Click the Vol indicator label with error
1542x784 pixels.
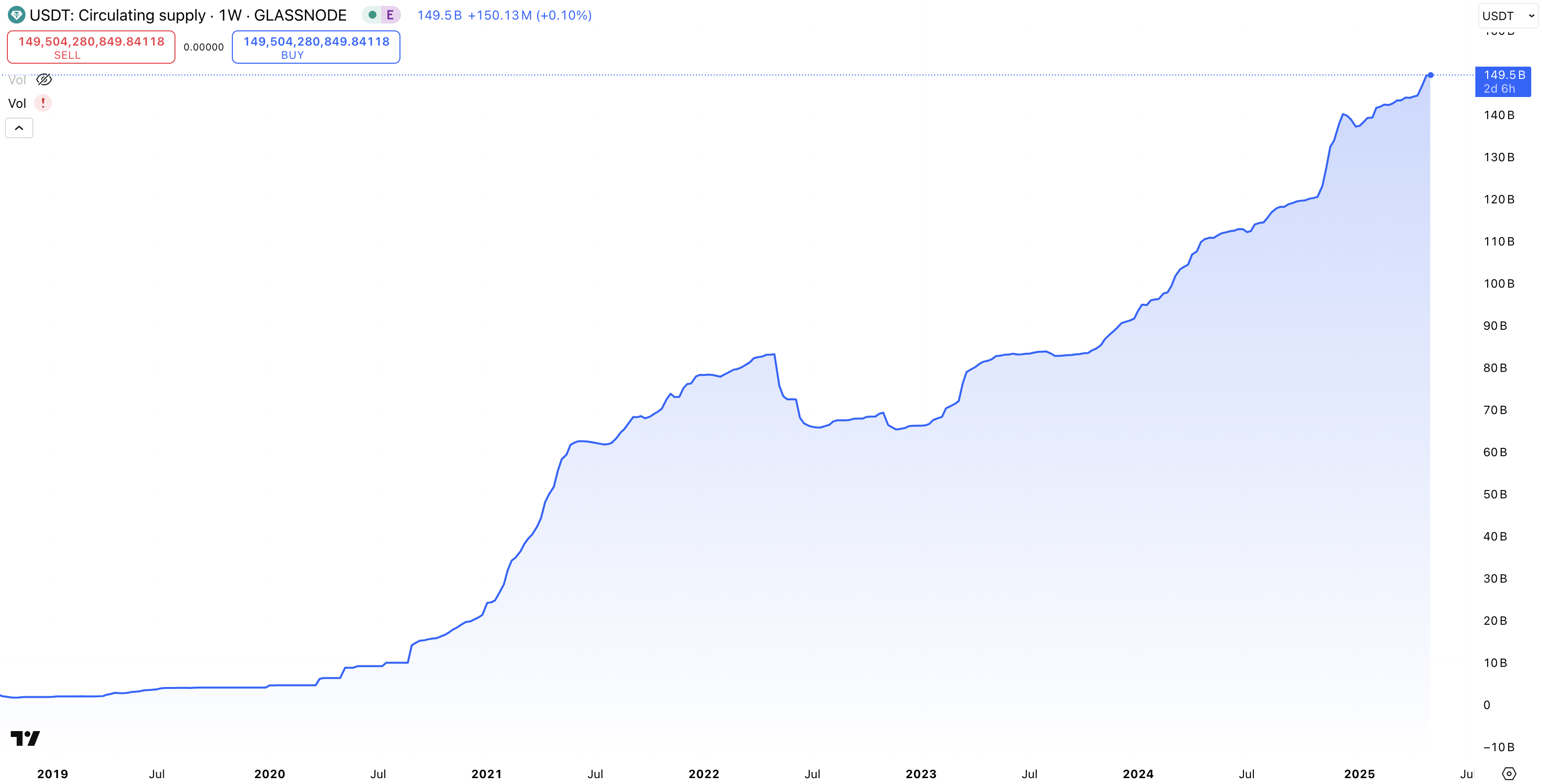pos(17,103)
